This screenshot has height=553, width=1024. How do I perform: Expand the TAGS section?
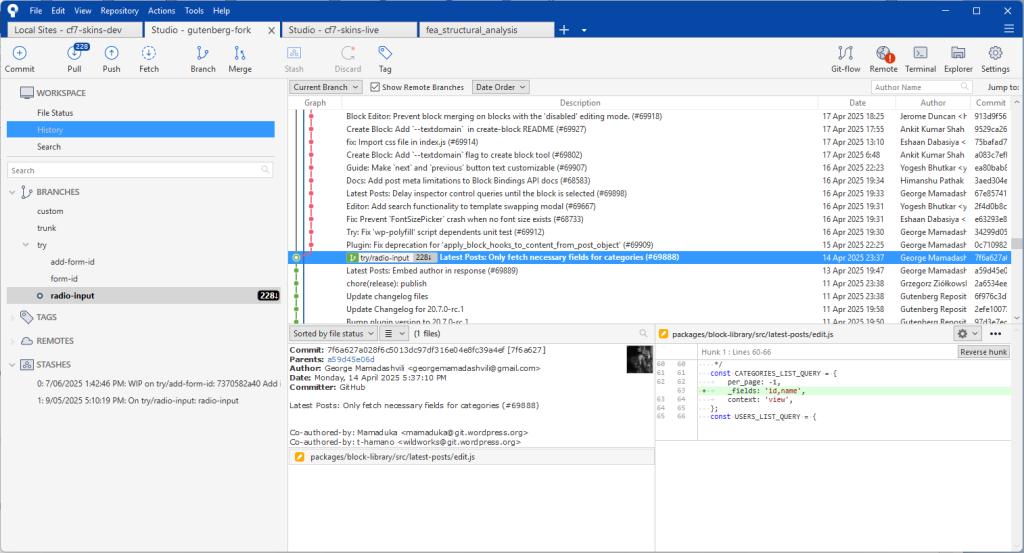(x=13, y=317)
